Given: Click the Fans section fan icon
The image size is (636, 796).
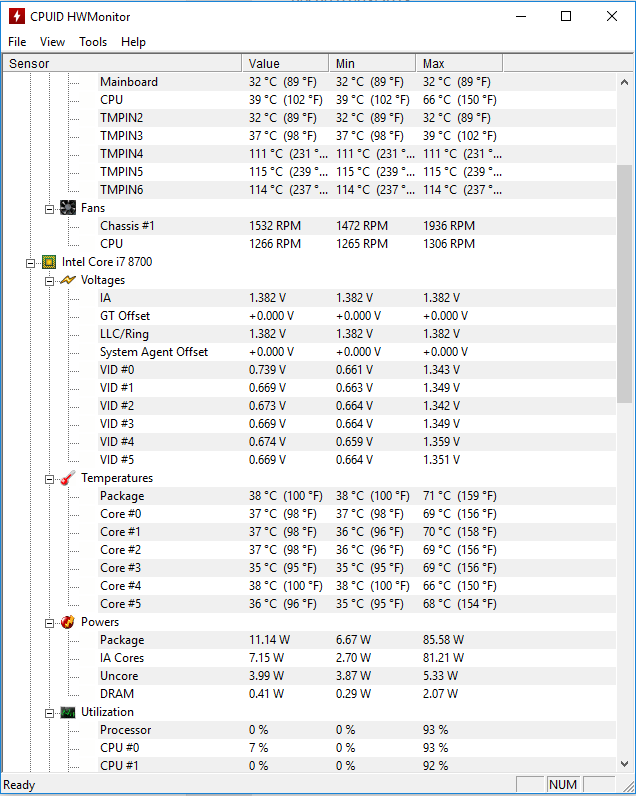Looking at the screenshot, I should (68, 208).
